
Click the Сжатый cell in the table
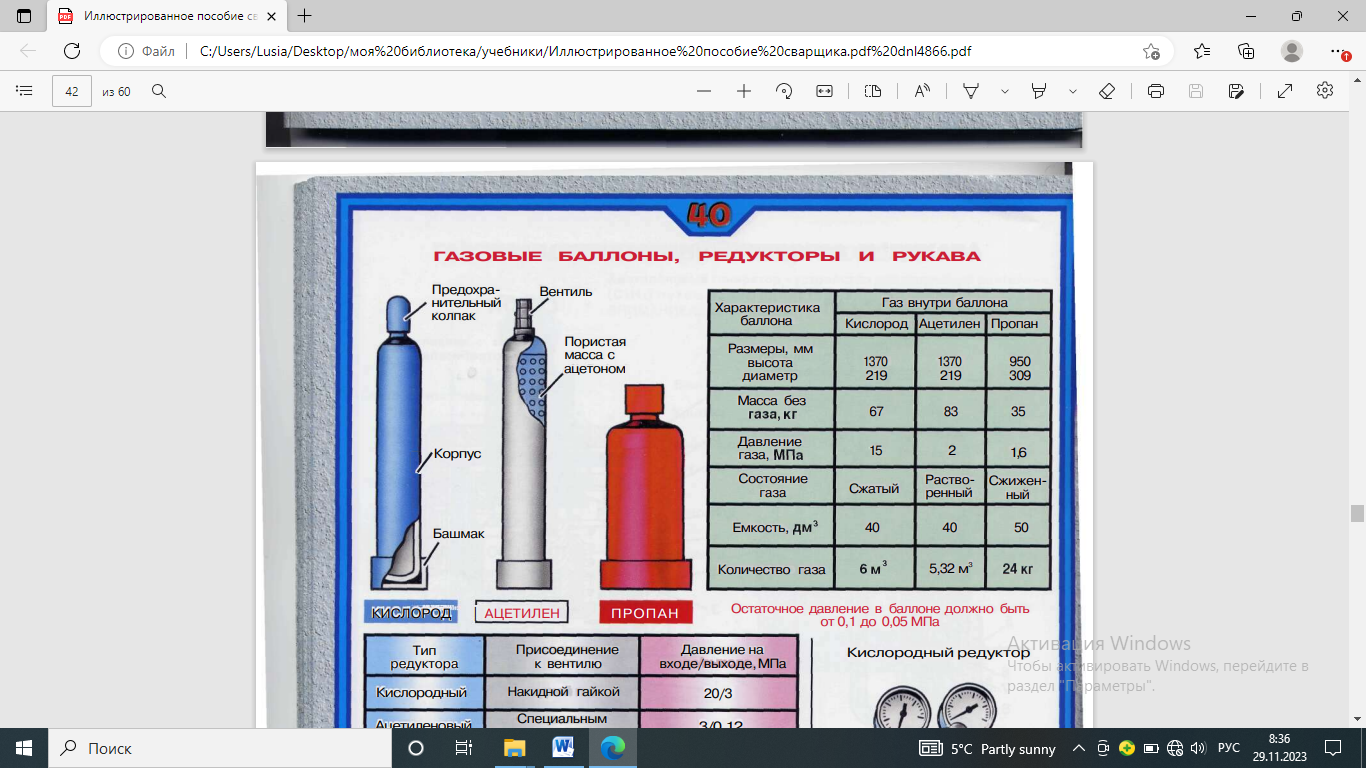point(874,489)
